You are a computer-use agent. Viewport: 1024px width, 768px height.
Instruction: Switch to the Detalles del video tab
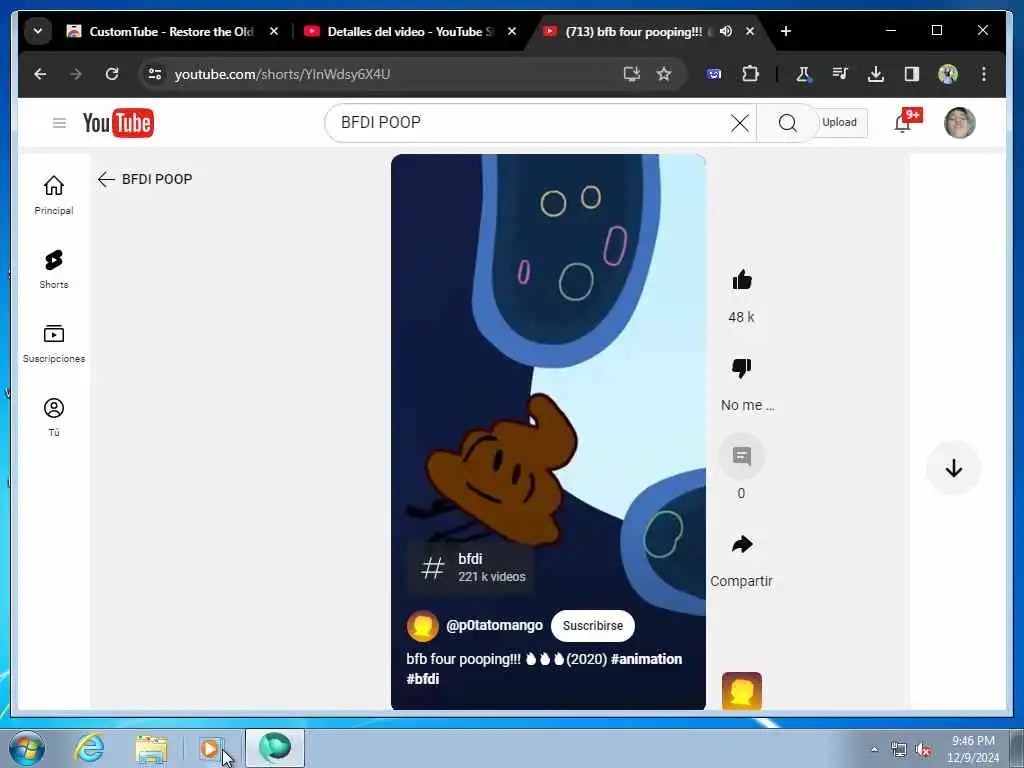tap(410, 31)
